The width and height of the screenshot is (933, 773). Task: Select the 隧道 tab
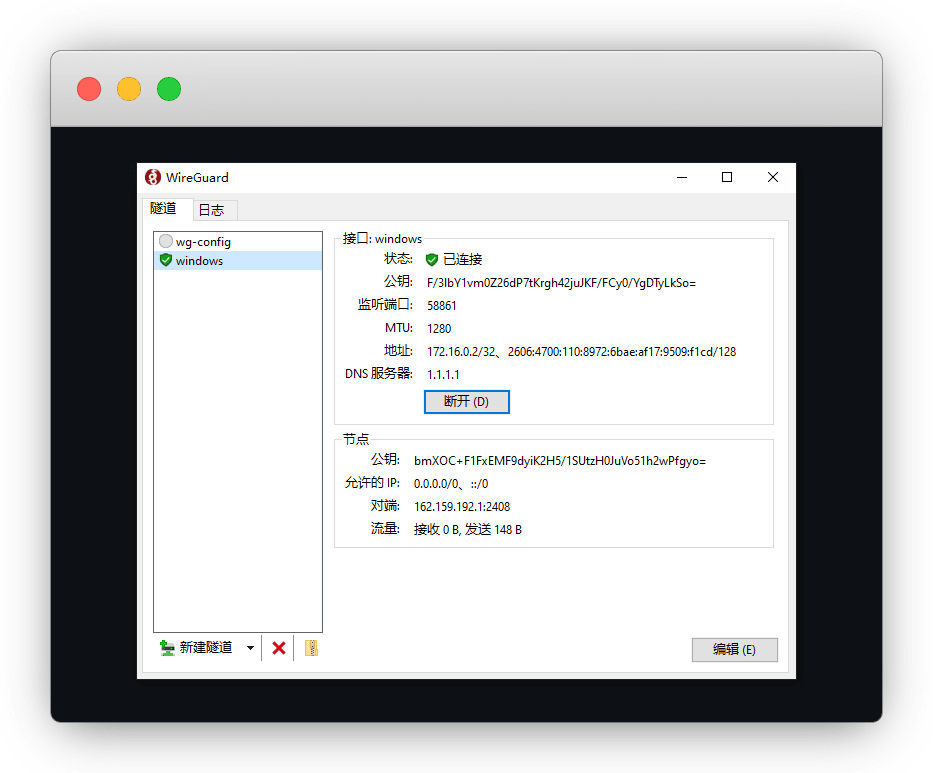pos(163,209)
